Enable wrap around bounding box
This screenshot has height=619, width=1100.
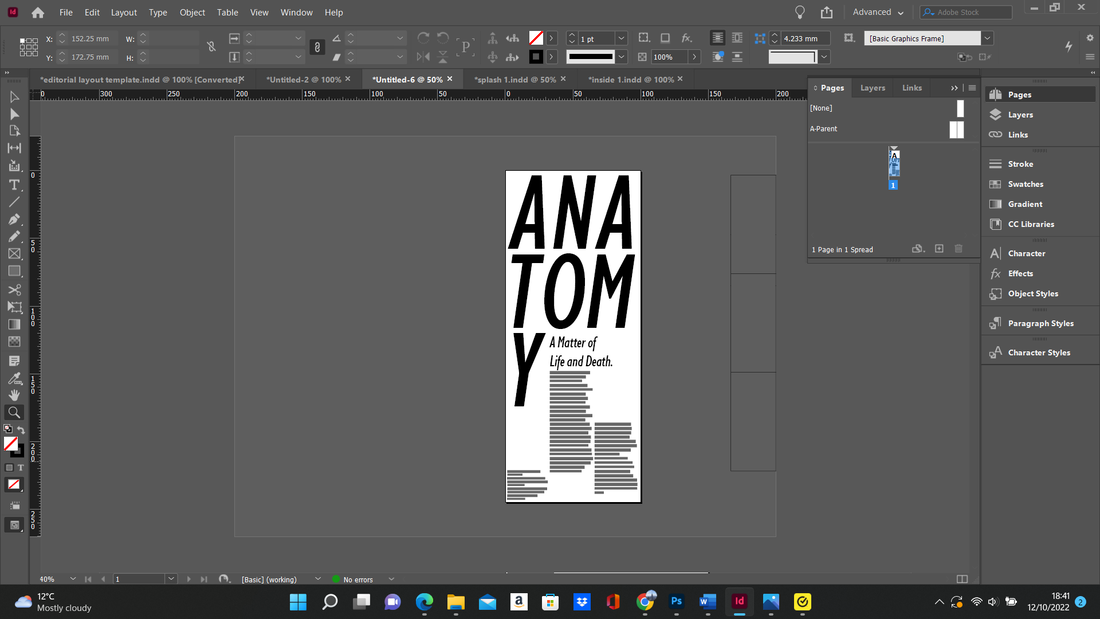pos(737,38)
